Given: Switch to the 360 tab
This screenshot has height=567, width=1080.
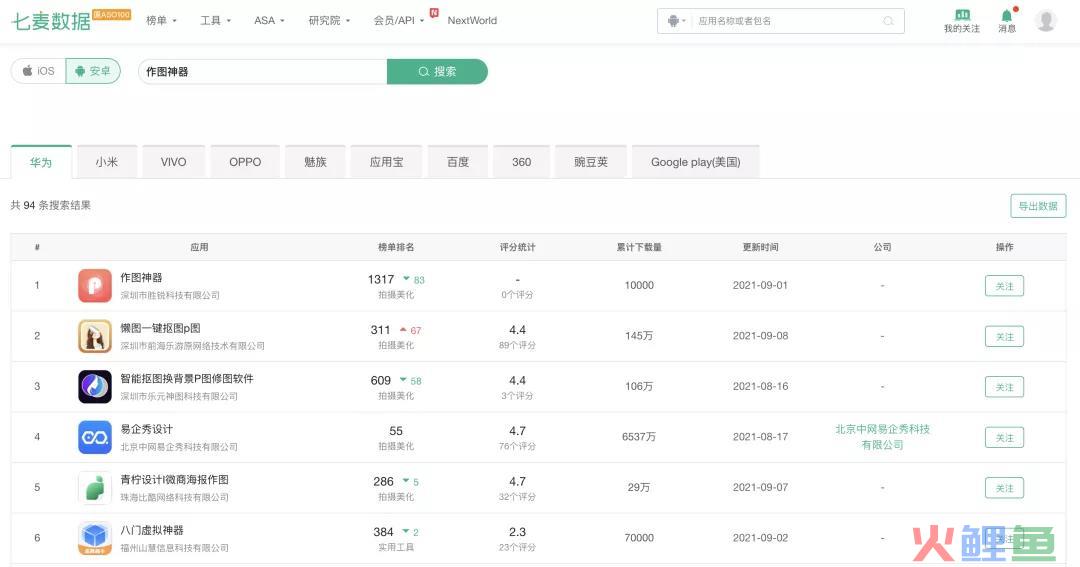Looking at the screenshot, I should [x=521, y=162].
